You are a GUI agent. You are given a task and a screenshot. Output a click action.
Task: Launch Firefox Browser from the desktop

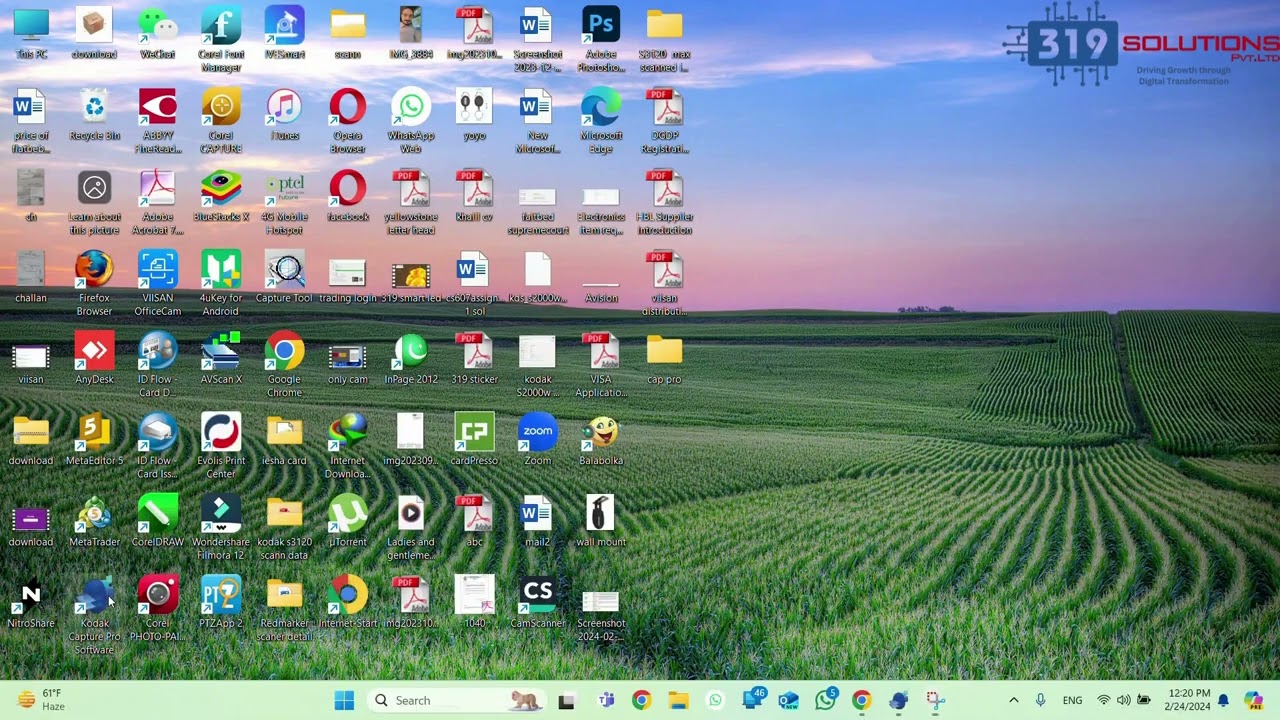pos(94,284)
